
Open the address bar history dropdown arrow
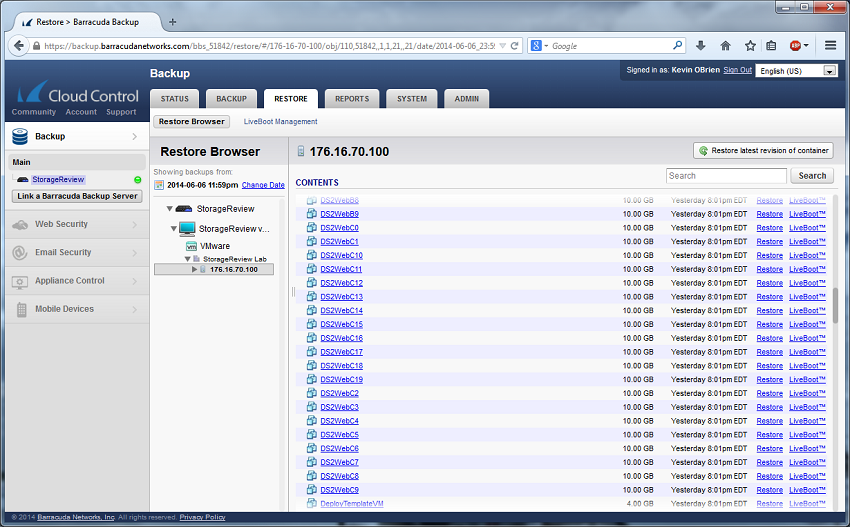pos(503,46)
